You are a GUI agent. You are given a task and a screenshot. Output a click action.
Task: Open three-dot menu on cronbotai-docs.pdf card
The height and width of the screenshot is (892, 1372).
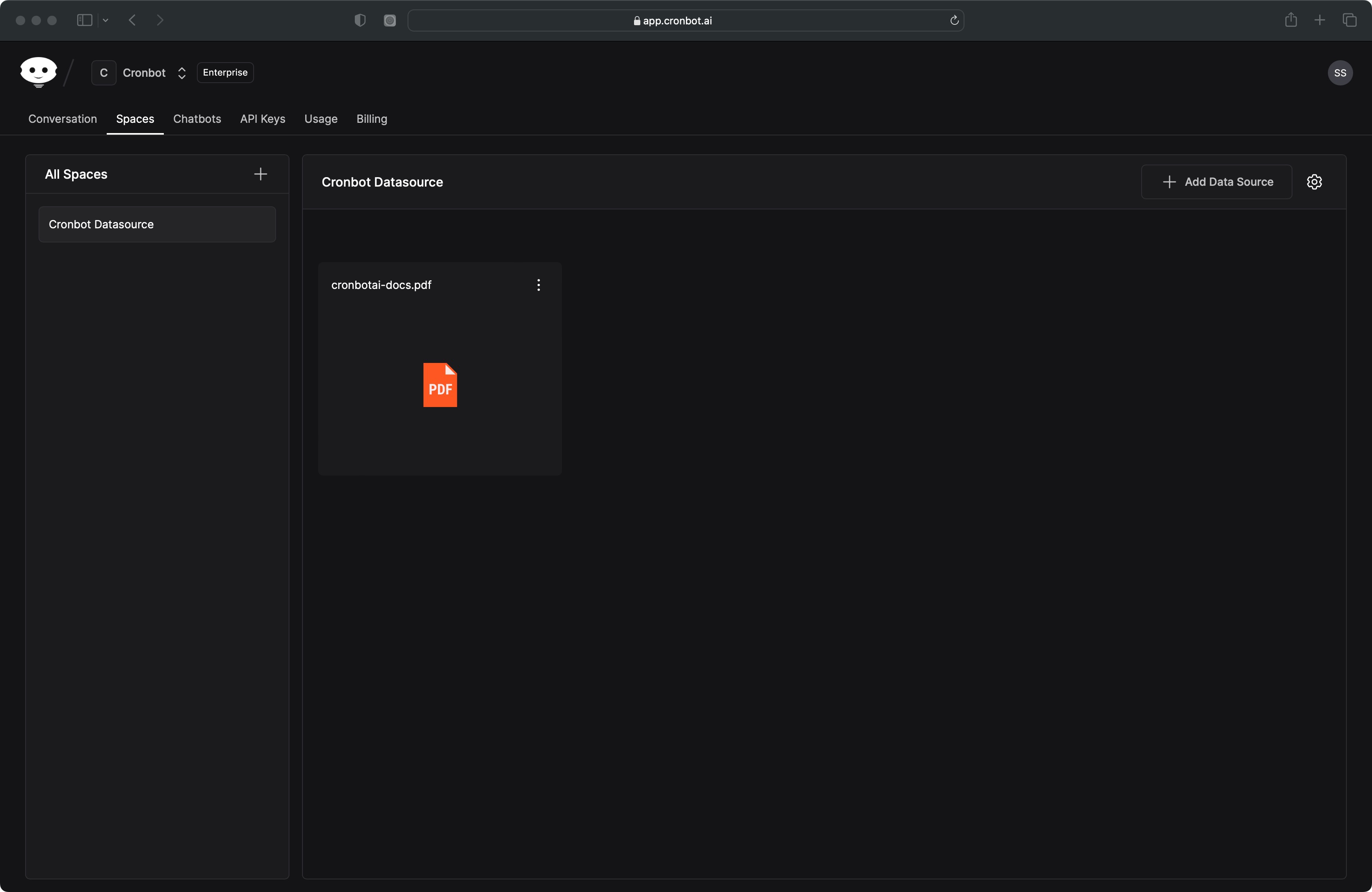[538, 285]
